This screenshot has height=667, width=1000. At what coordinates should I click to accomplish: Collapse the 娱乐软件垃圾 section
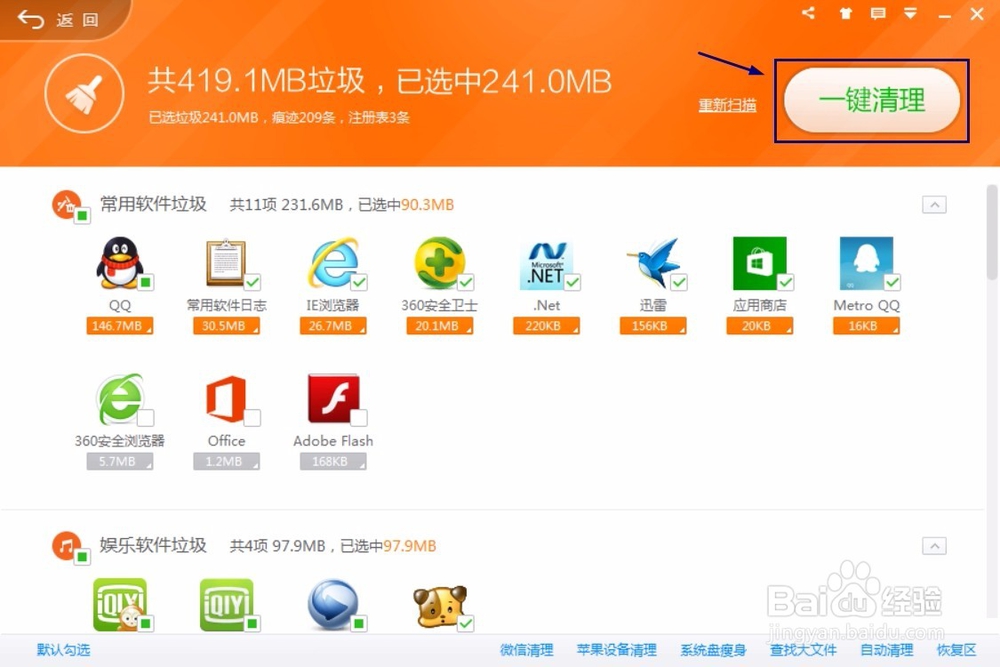click(x=934, y=546)
